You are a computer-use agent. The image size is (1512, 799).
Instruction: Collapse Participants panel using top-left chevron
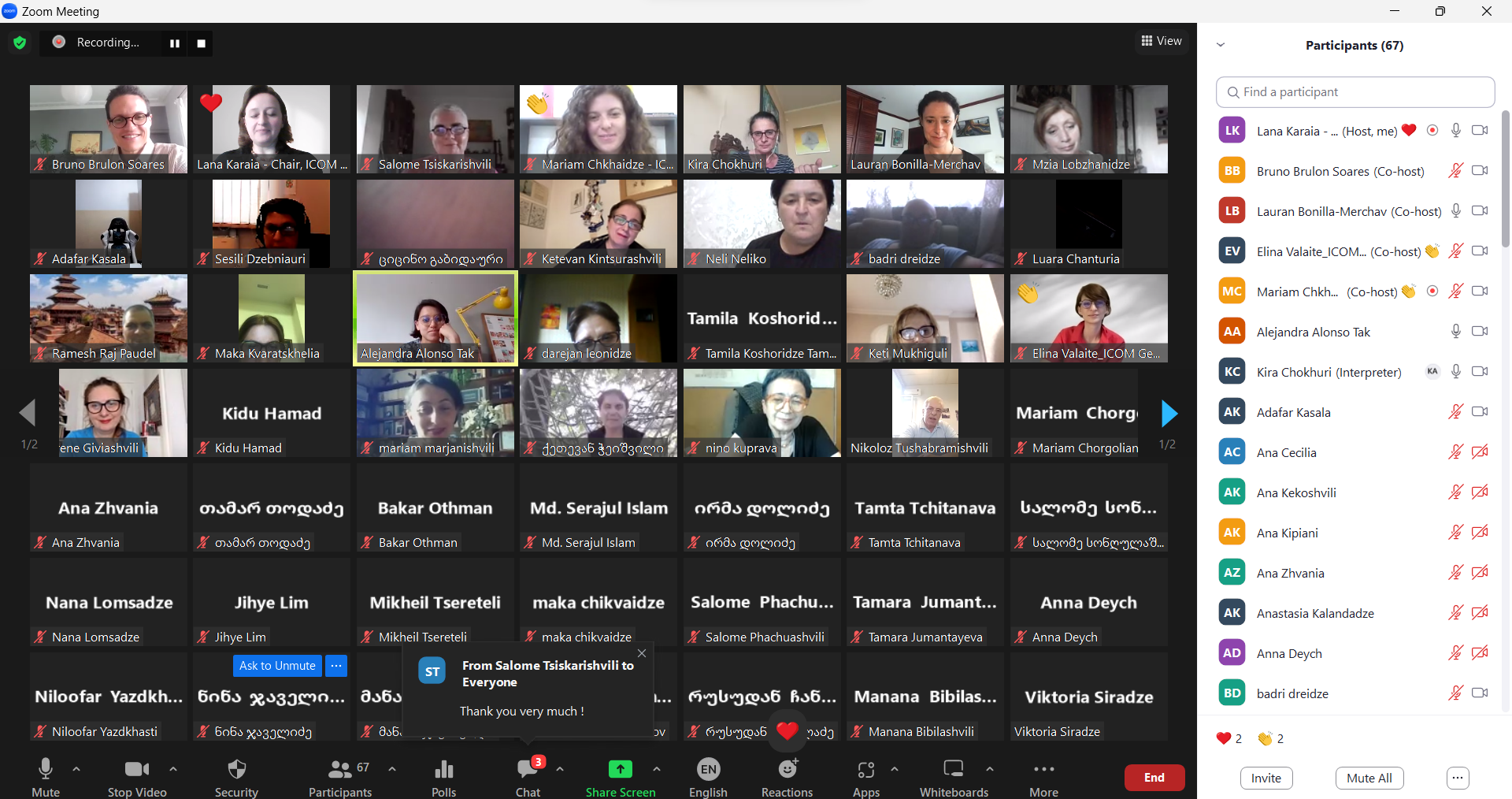tap(1221, 45)
